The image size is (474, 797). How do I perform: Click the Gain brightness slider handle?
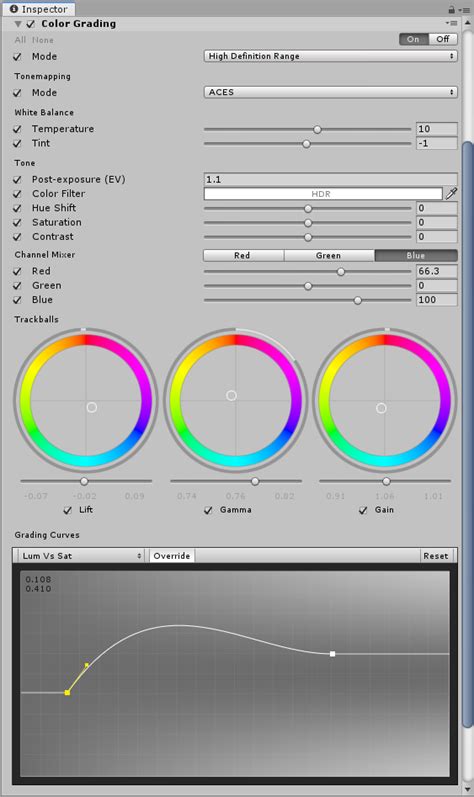387,481
